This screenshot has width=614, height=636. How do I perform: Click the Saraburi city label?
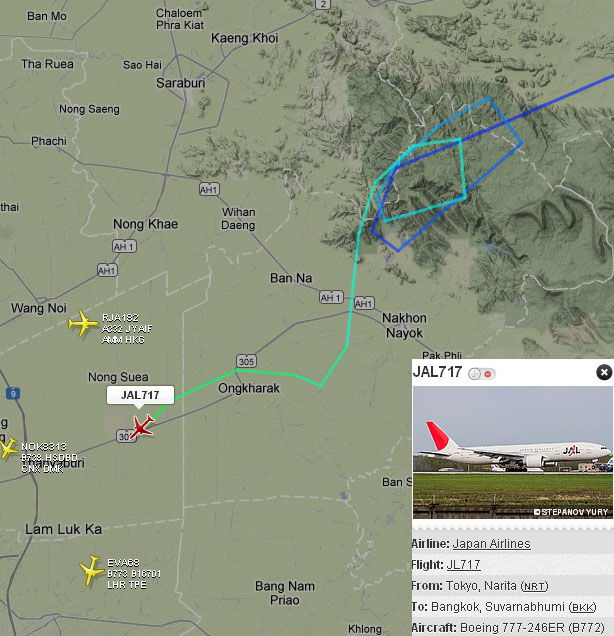(x=180, y=83)
